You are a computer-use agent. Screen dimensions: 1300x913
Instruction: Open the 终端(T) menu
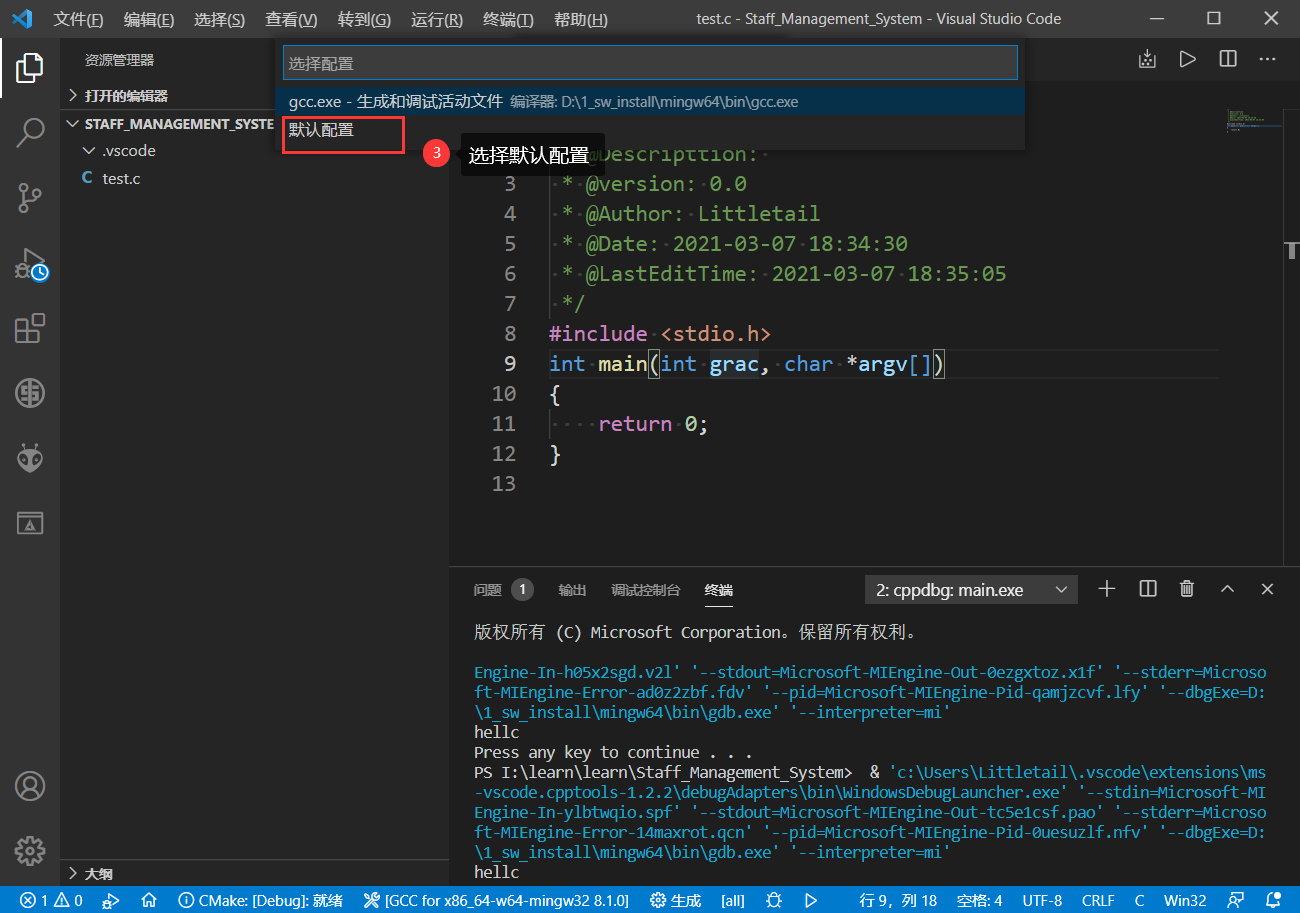coord(508,19)
